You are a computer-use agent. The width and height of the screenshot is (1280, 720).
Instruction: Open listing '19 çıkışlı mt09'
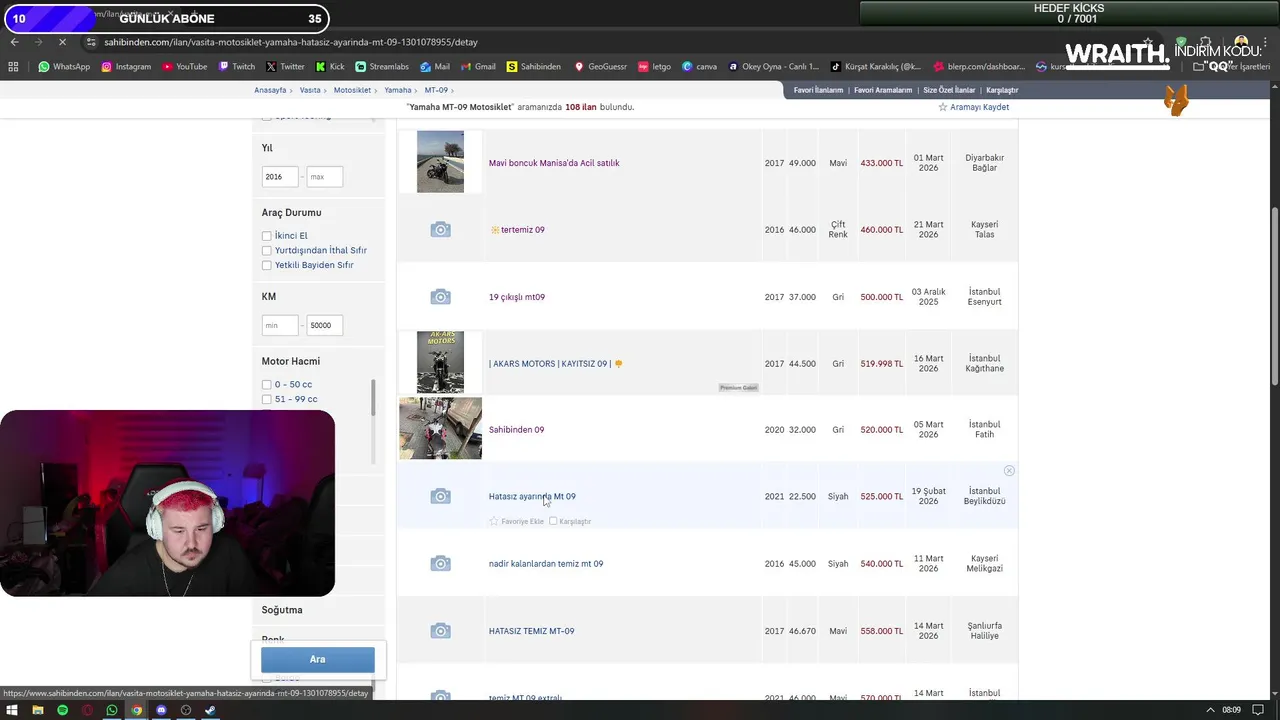click(517, 297)
